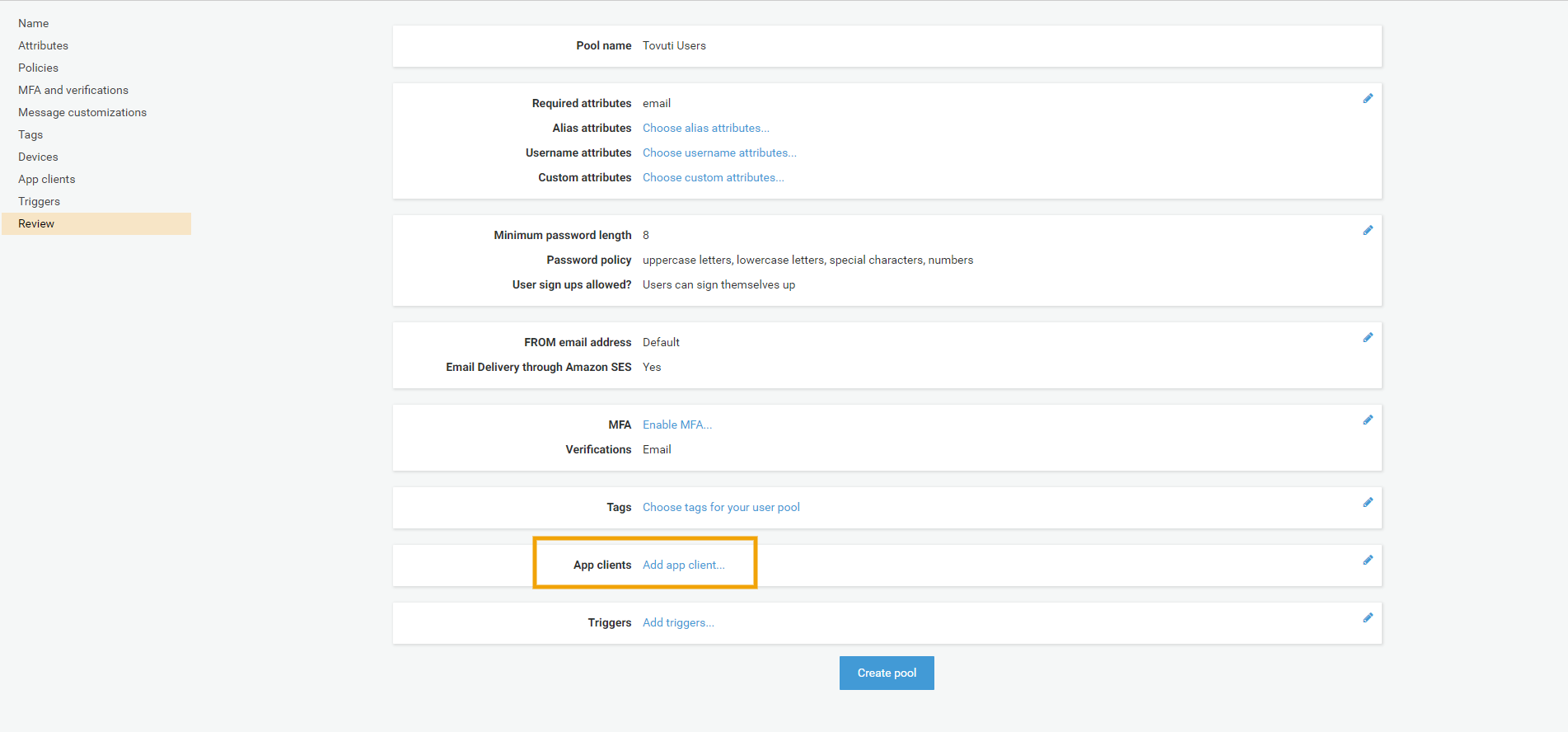Select Choose tags for your user pool

point(720,508)
